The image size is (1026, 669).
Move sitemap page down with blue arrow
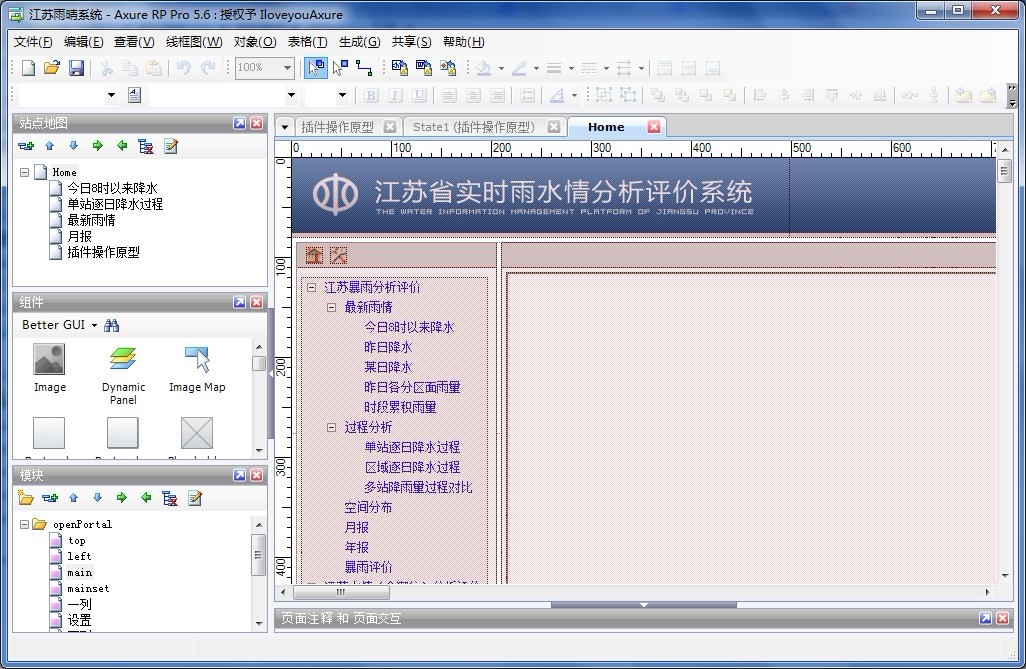pos(73,146)
